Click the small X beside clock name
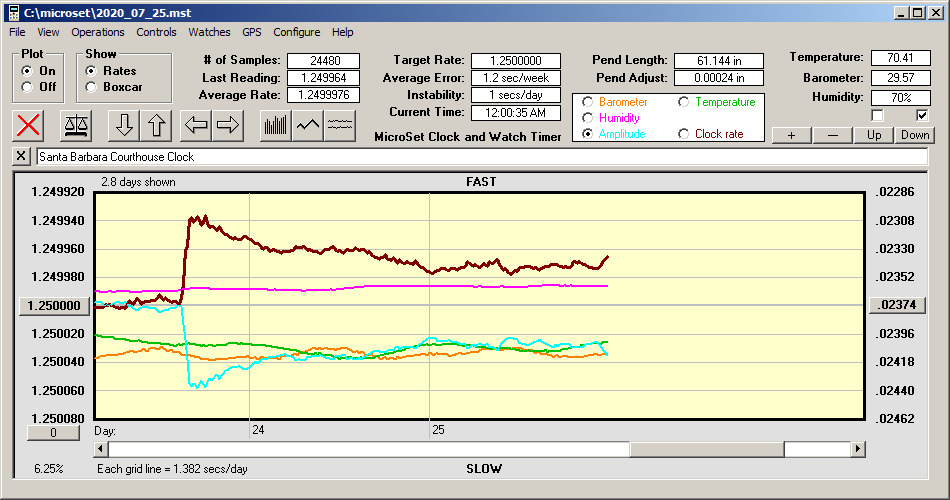This screenshot has height=500, width=950. [21, 156]
